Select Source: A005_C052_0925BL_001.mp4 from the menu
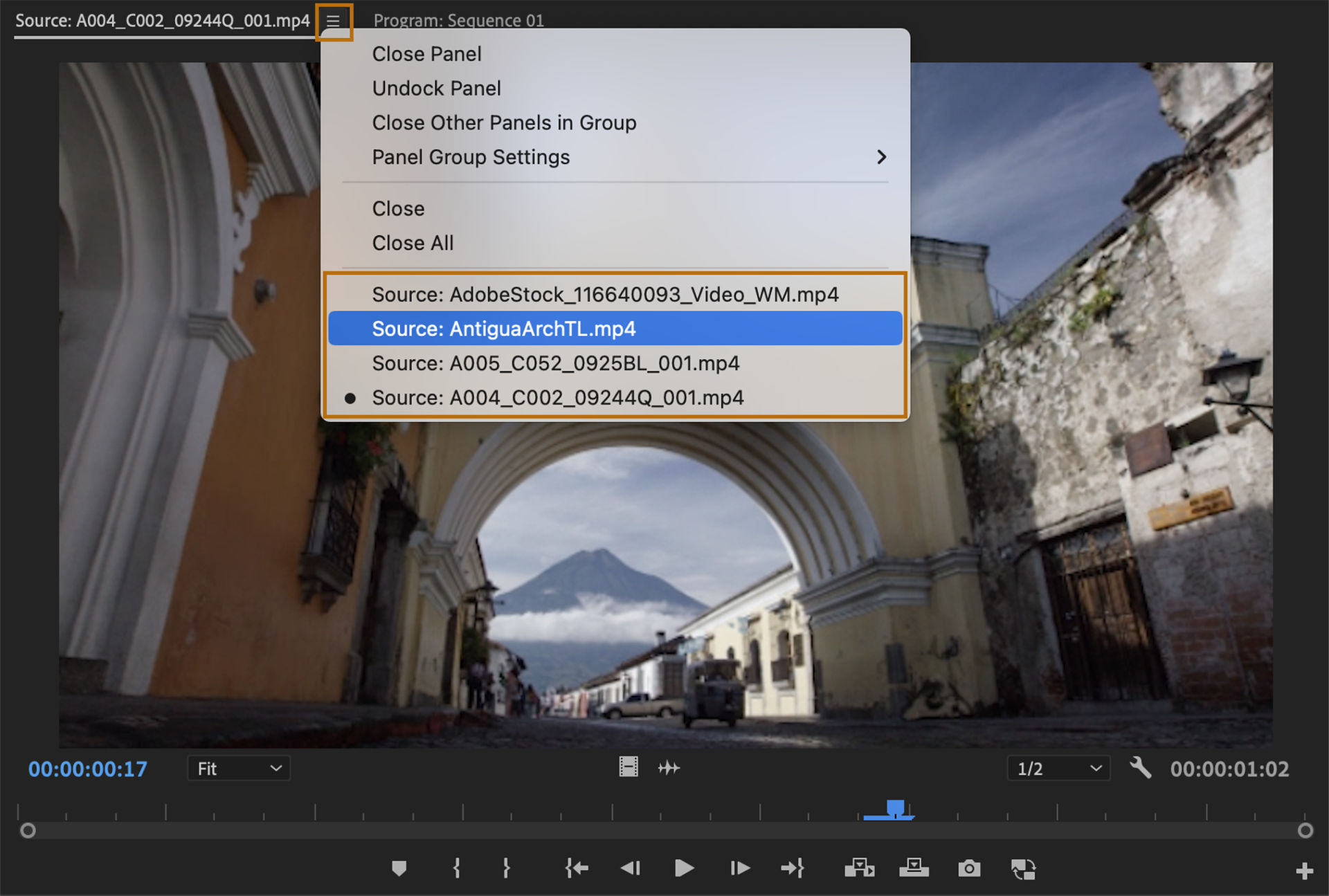The image size is (1329, 896). 556,363
